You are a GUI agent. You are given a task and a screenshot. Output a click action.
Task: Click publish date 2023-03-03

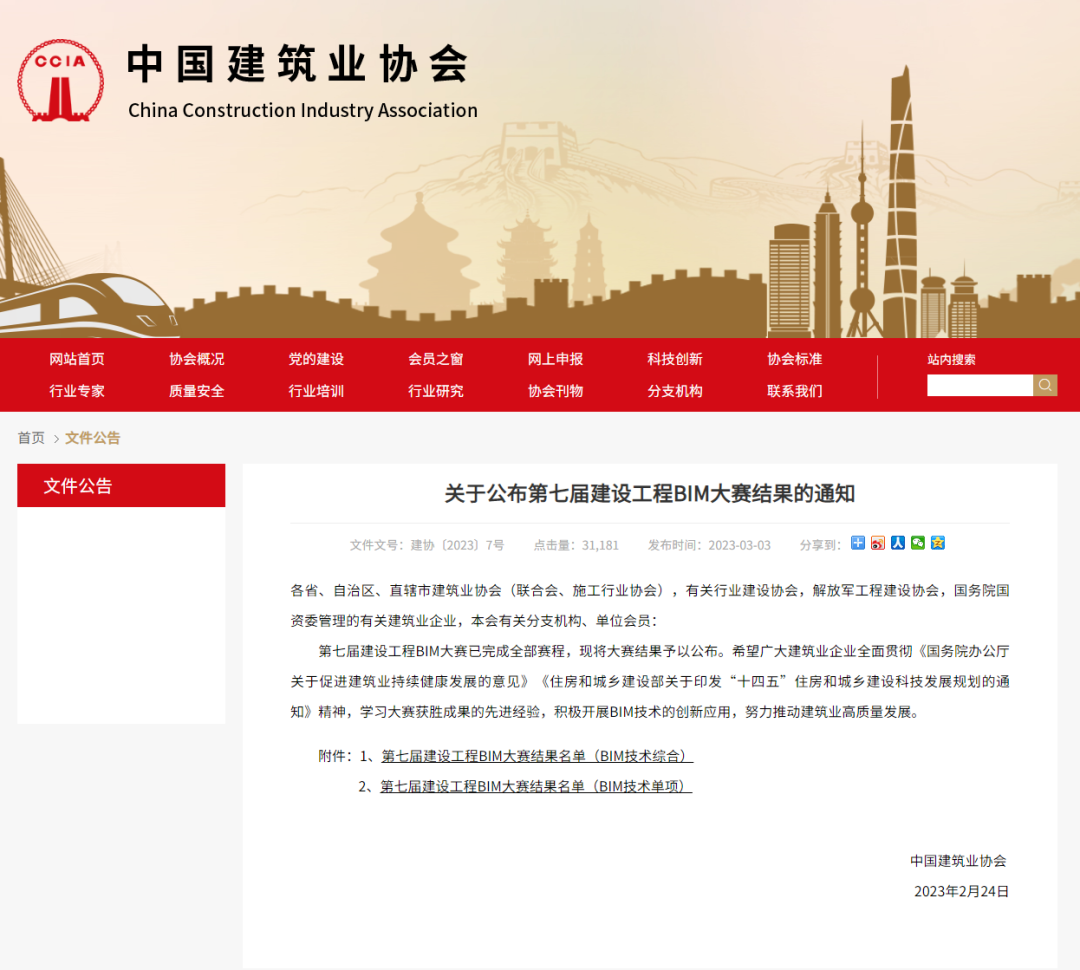tap(739, 545)
